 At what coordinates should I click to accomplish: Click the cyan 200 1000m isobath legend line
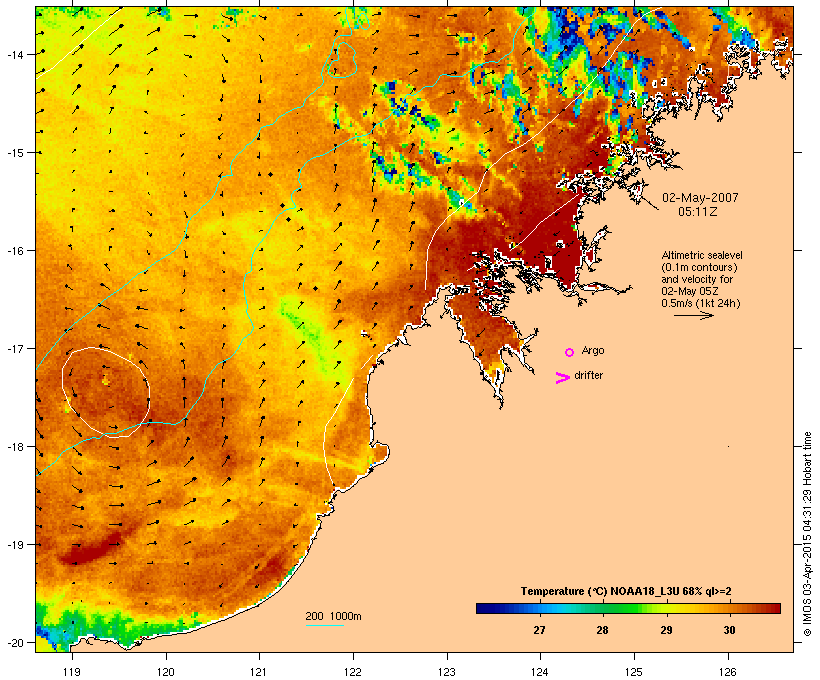coord(324,625)
